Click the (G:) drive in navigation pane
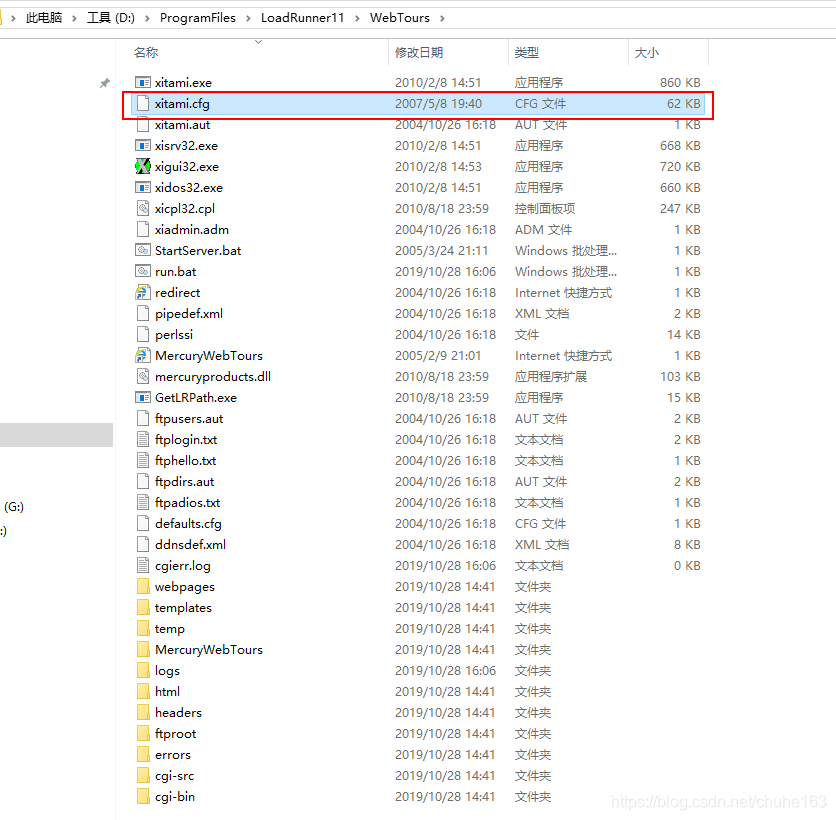The width and height of the screenshot is (836, 820). [14, 507]
